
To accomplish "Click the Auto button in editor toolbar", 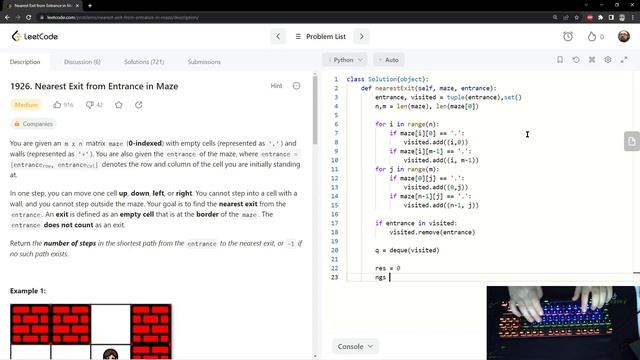I will tap(388, 60).
